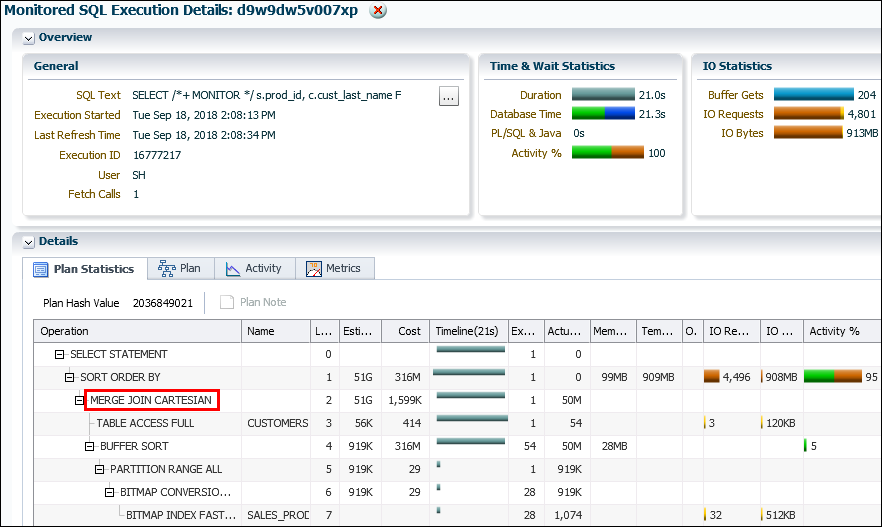Collapse the PARTITION RANGE ALL node

(x=100, y=470)
